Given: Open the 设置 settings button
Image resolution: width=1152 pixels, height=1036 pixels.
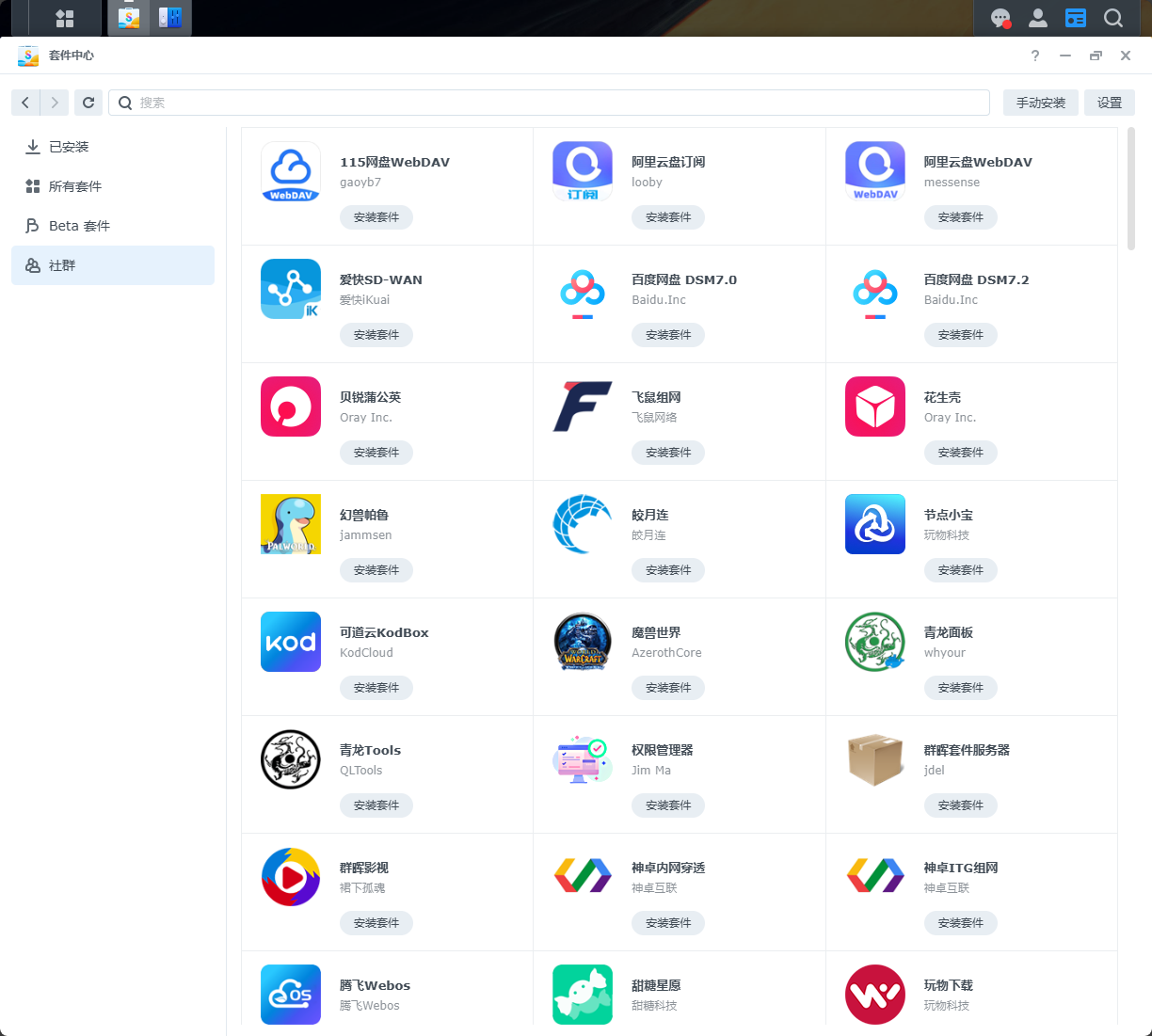Looking at the screenshot, I should pyautogui.click(x=1110, y=103).
